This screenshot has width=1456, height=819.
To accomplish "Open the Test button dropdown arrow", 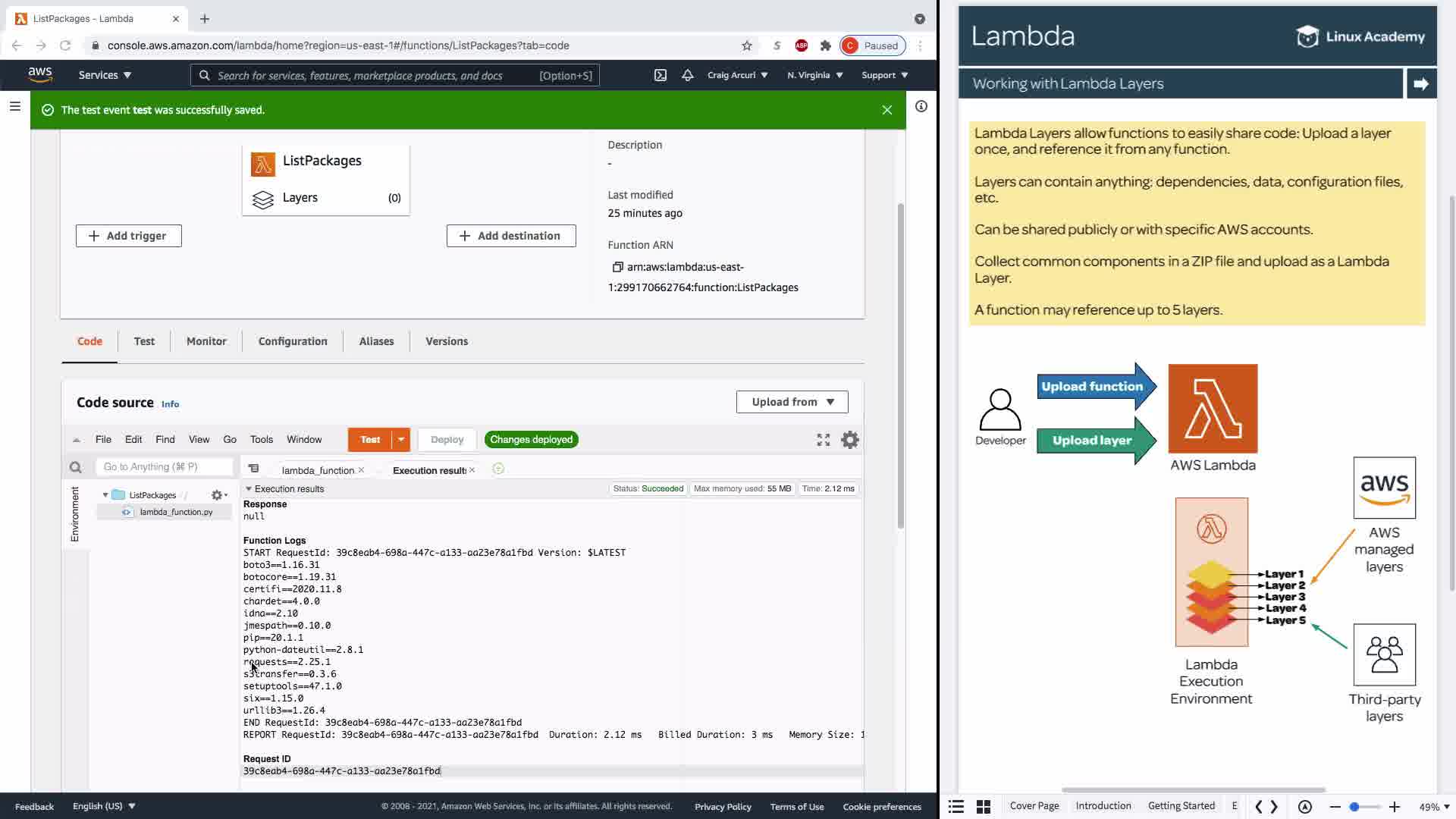I will pyautogui.click(x=401, y=440).
